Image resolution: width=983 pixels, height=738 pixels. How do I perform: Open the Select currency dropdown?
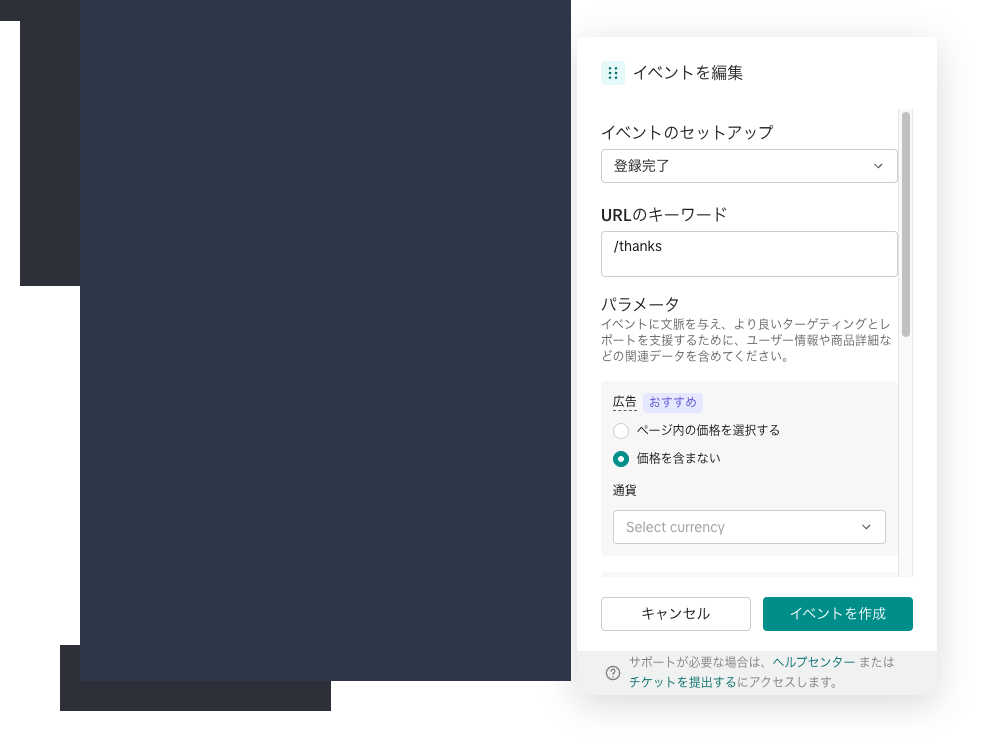749,527
